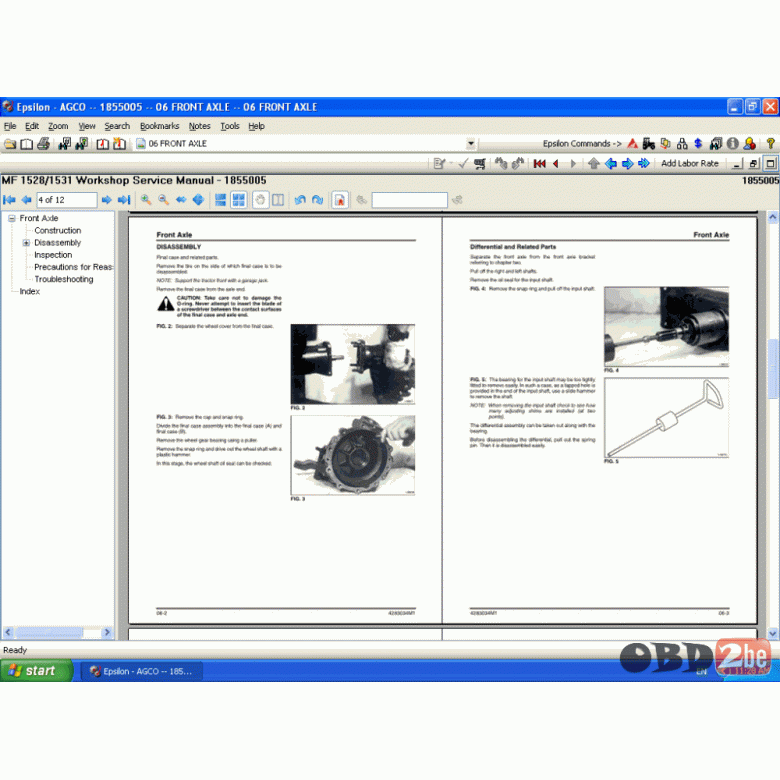Viewport: 780px width, 780px height.
Task: Click the yellow question mark help icon
Action: click(770, 144)
